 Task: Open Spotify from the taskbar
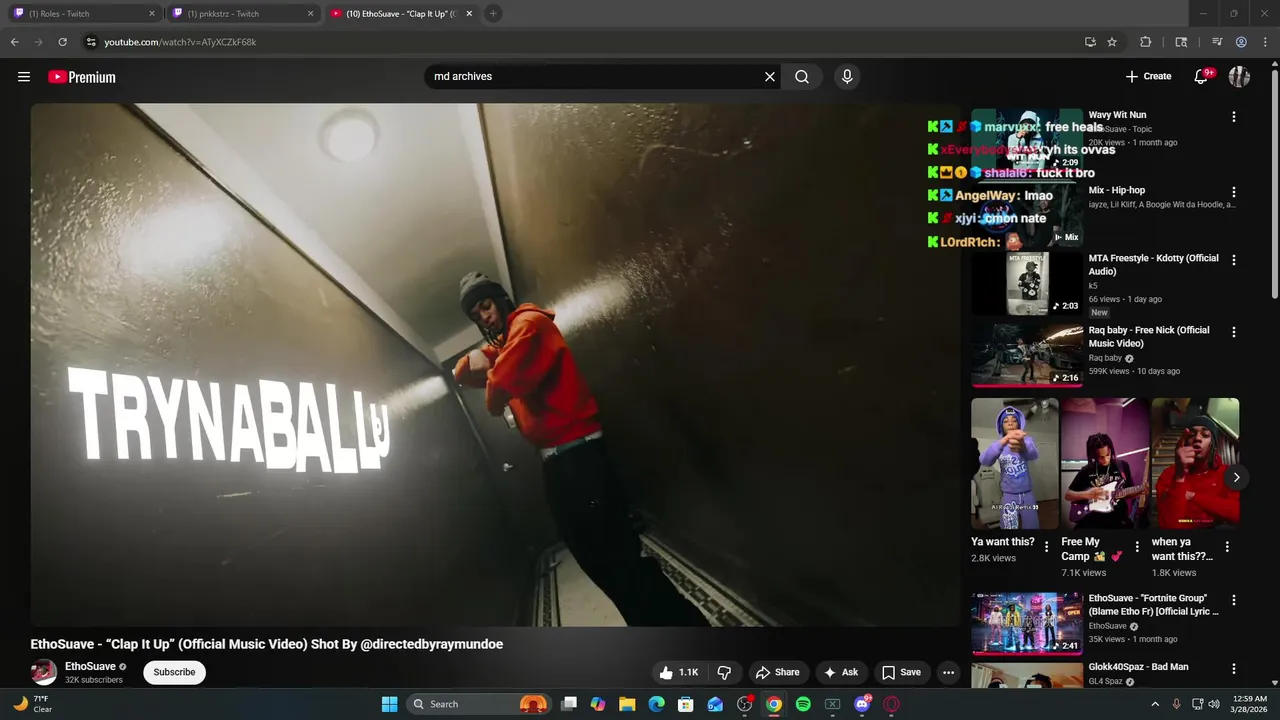803,704
